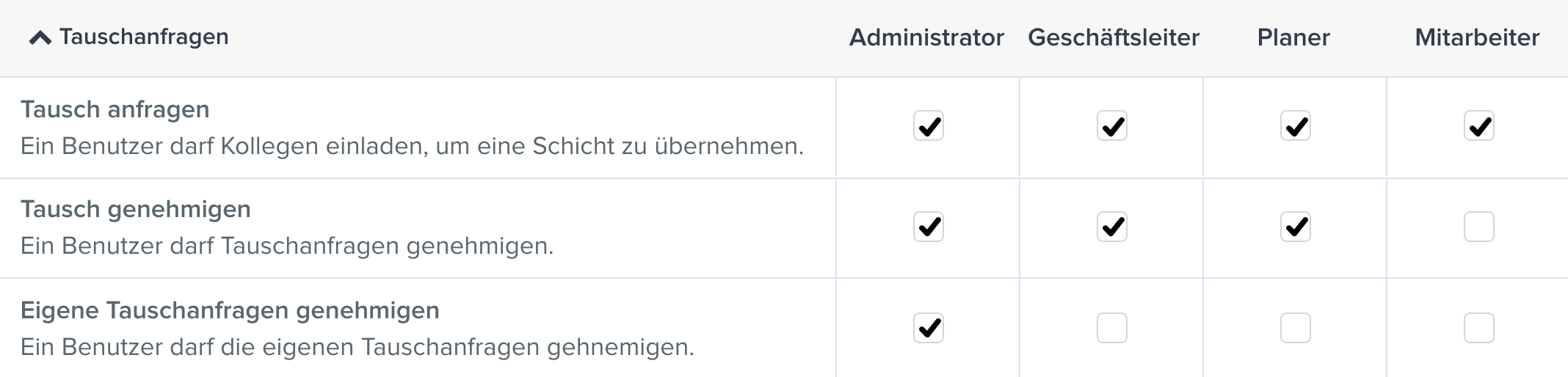Enable Eigene Tauschanfragen genehmigen for Geschäftsleiter
Viewport: 1568px width, 377px height.
(1111, 328)
